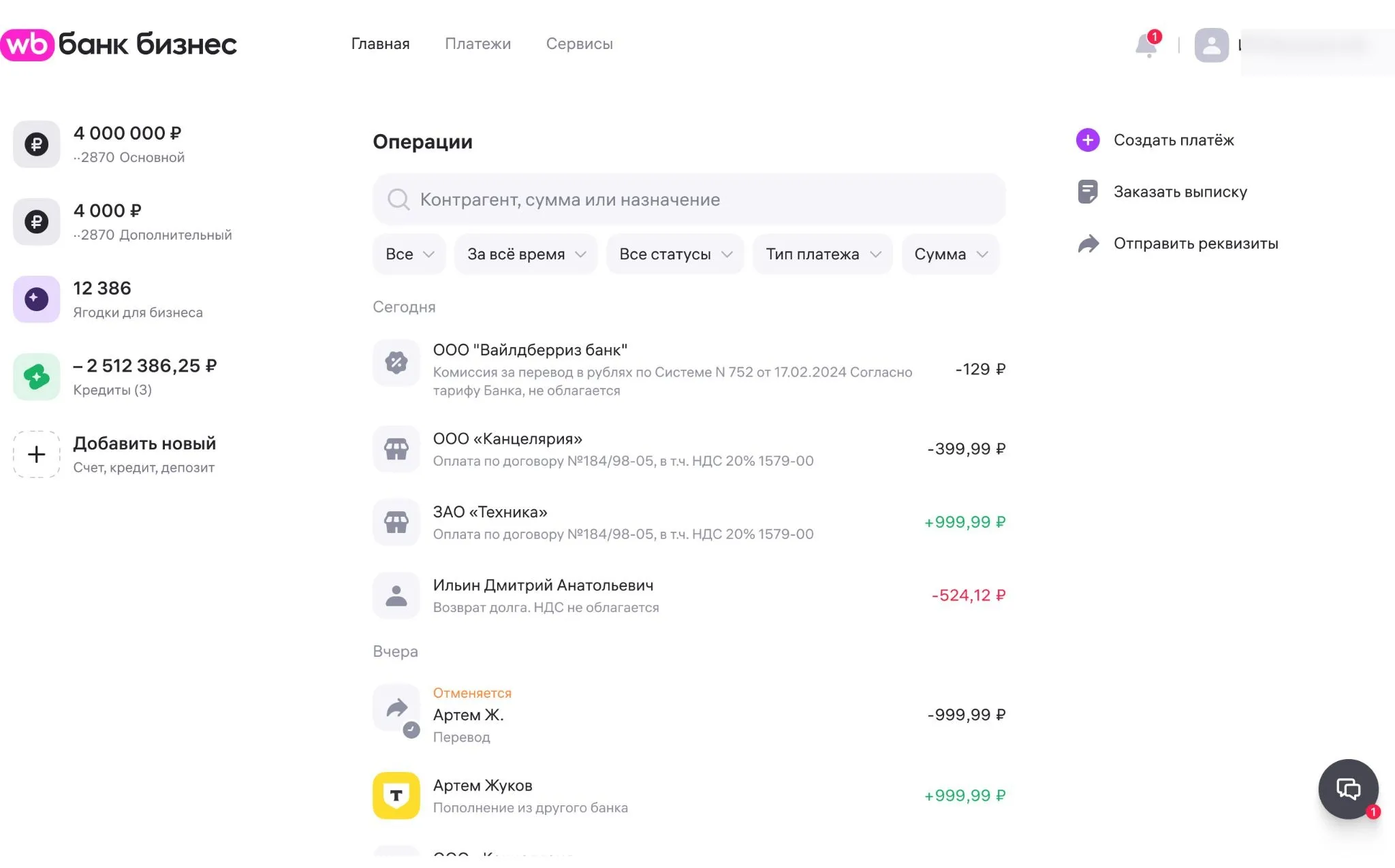
Task: Click the red -524,12 ₽ amount
Action: click(969, 596)
